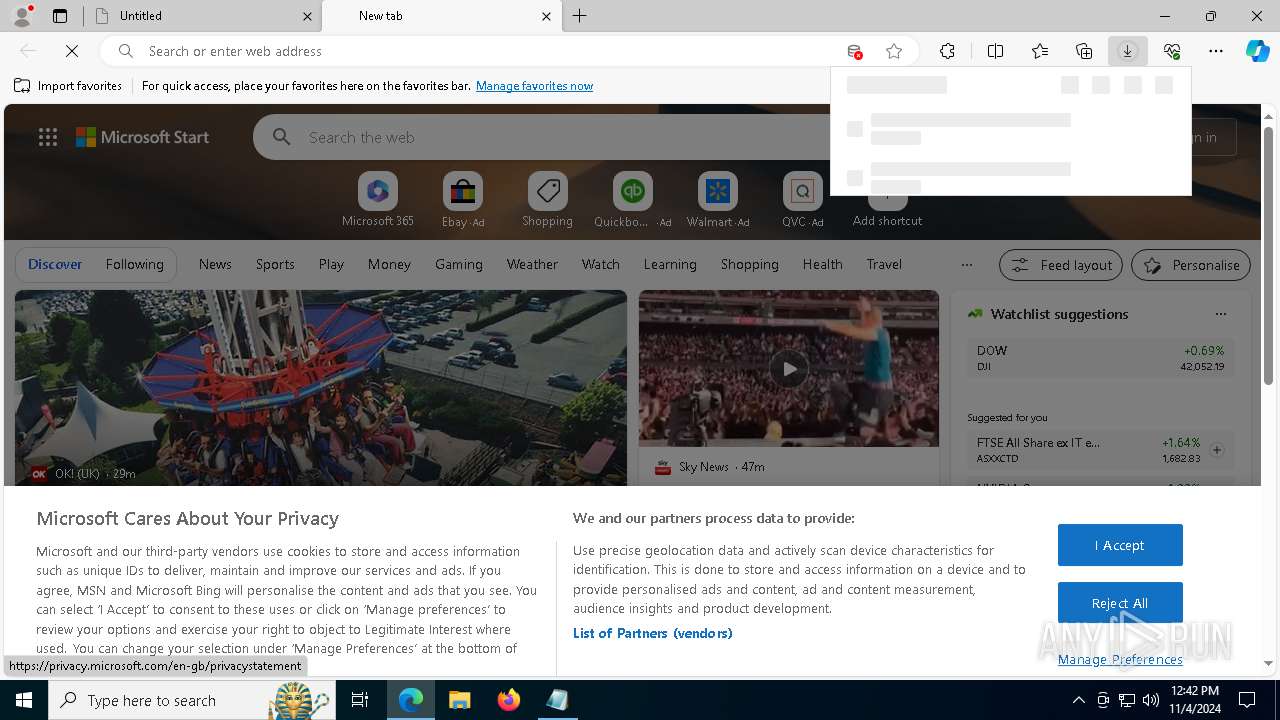The height and width of the screenshot is (720, 1280).
Task: Close the New tab tab
Action: tap(546, 16)
